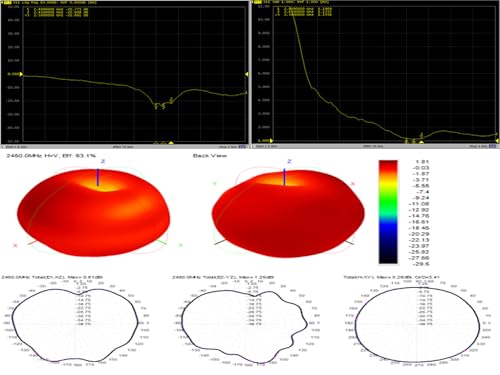Click the "-11.08" color scale value
This screenshot has height=375, width=500.
pyautogui.click(x=420, y=204)
